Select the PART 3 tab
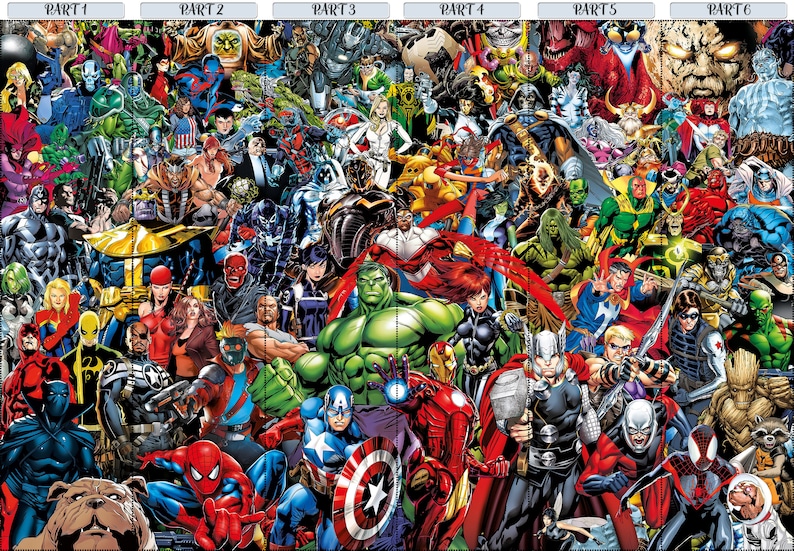This screenshot has height=551, width=794. 331,10
